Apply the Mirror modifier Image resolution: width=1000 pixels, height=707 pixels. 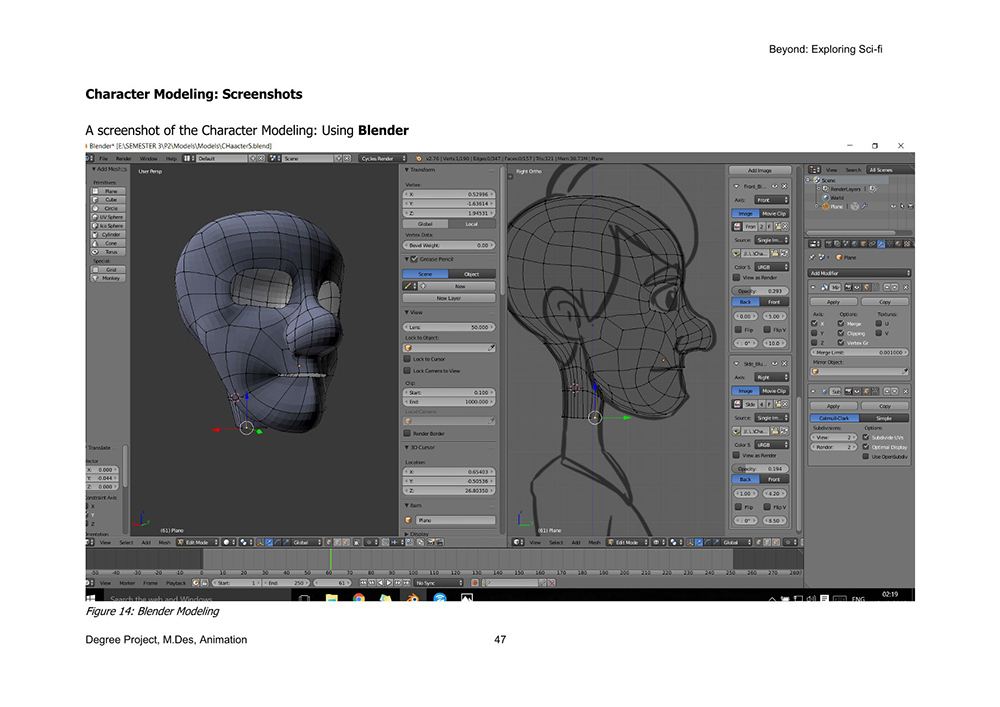[x=834, y=302]
